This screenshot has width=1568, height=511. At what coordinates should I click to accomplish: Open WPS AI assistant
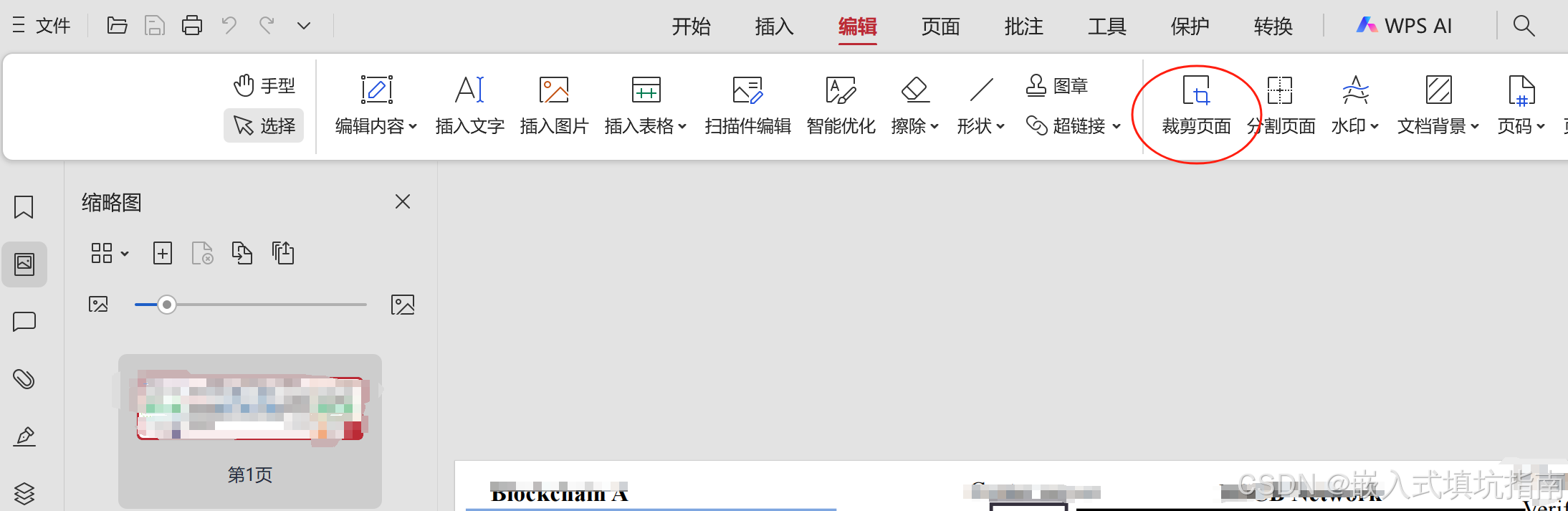[1404, 26]
